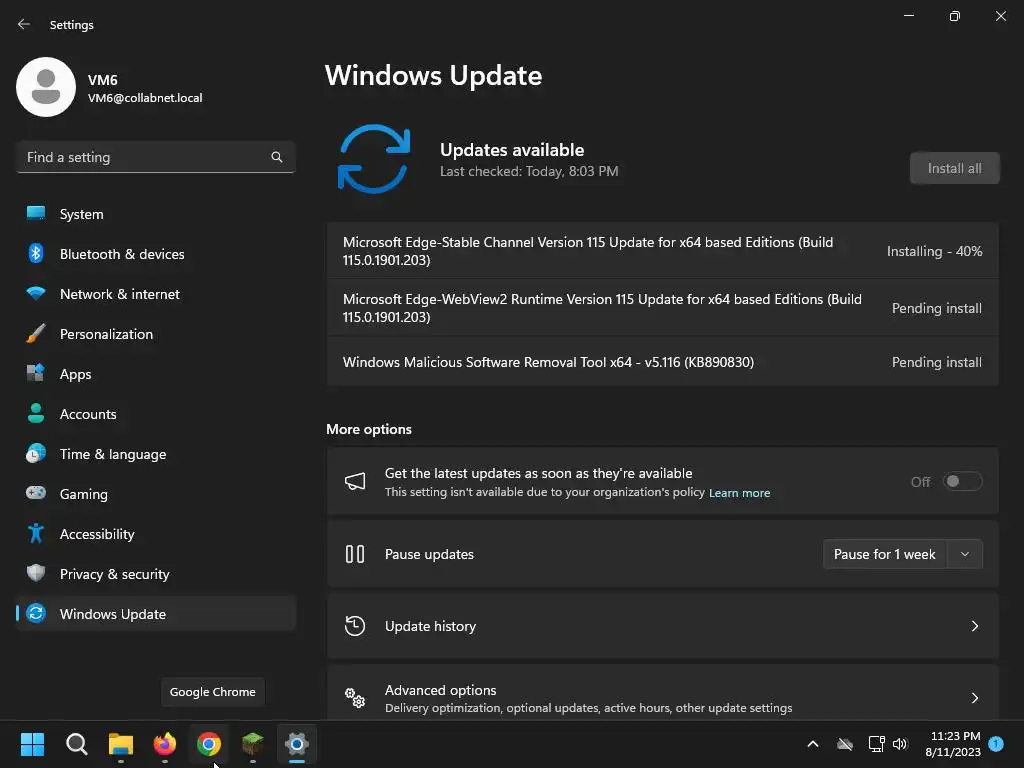The image size is (1024, 768).
Task: Click the network tray icon
Action: (876, 744)
